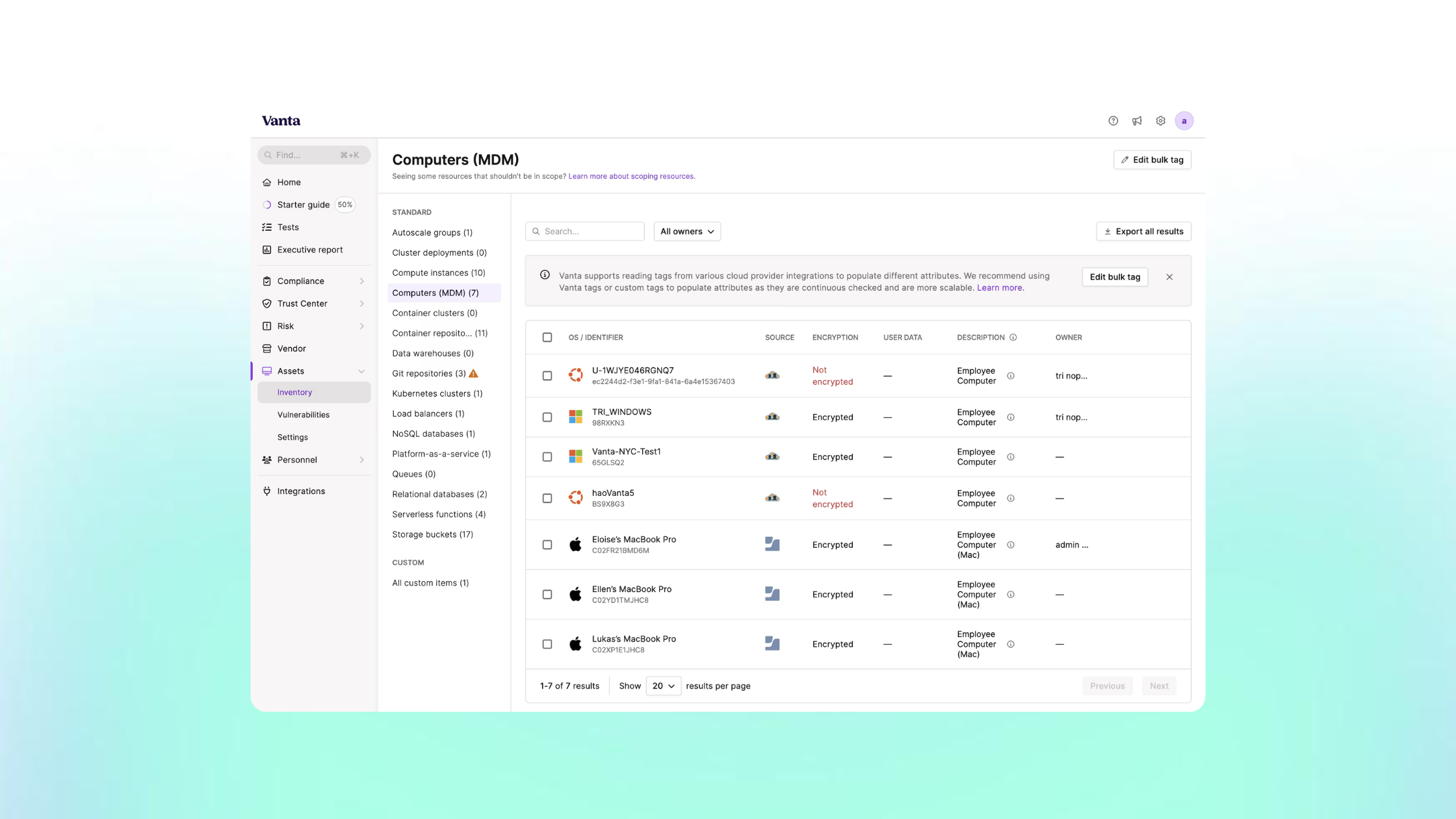The image size is (1456, 819).
Task: Click the Starter guide 50% progress indicator
Action: point(344,205)
